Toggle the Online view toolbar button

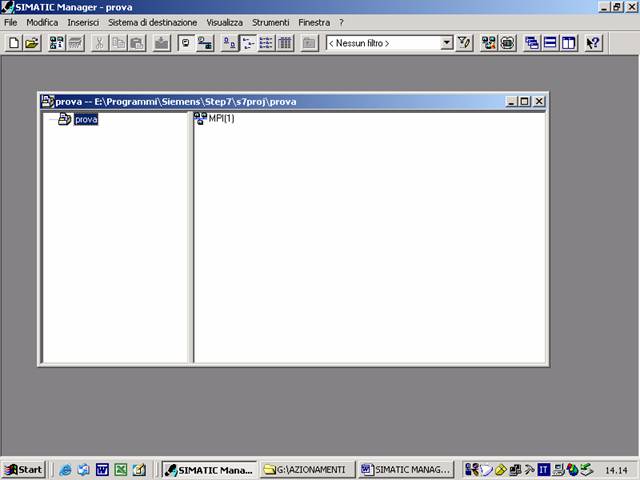click(x=204, y=43)
